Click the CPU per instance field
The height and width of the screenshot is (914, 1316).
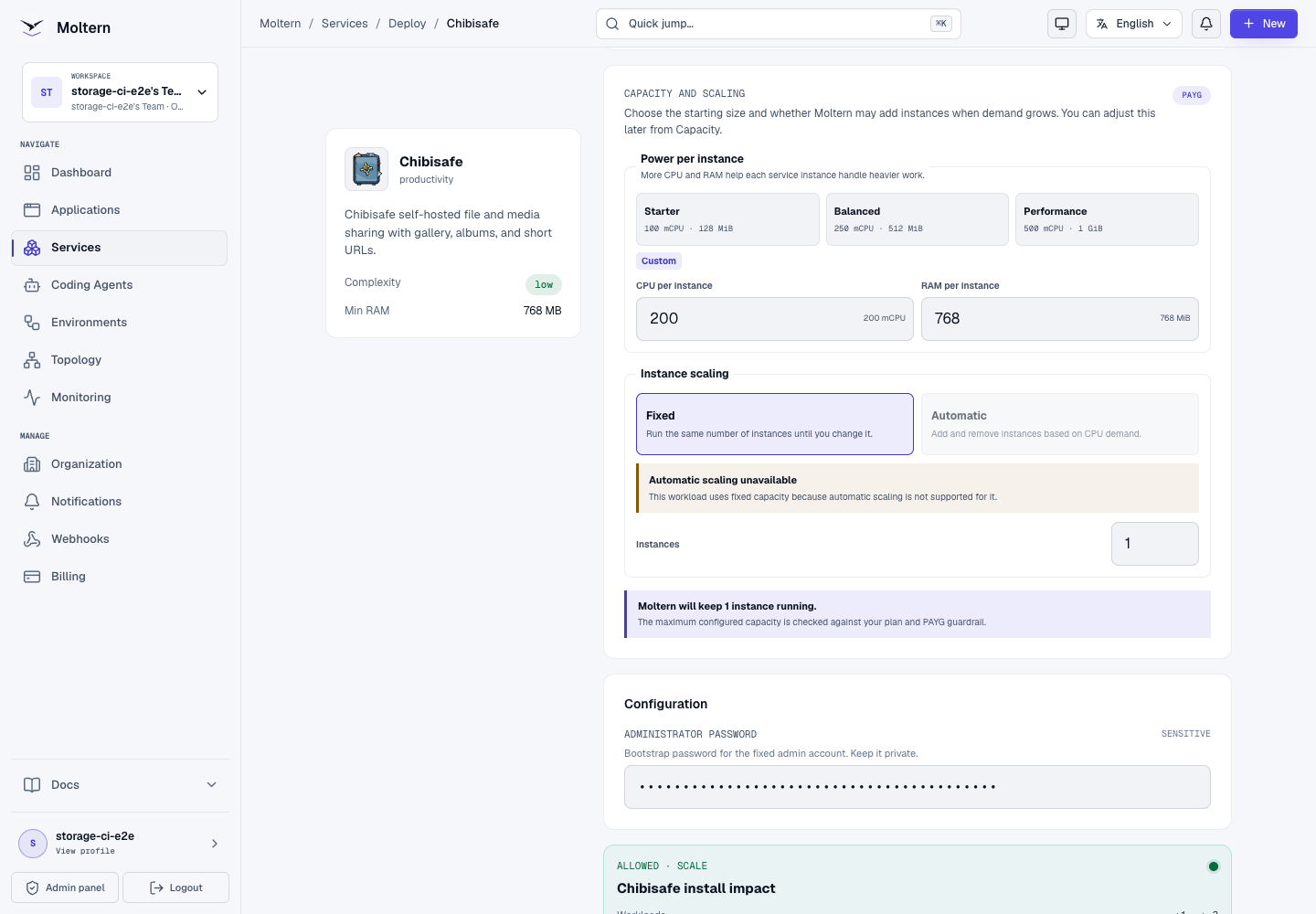pyautogui.click(x=775, y=319)
